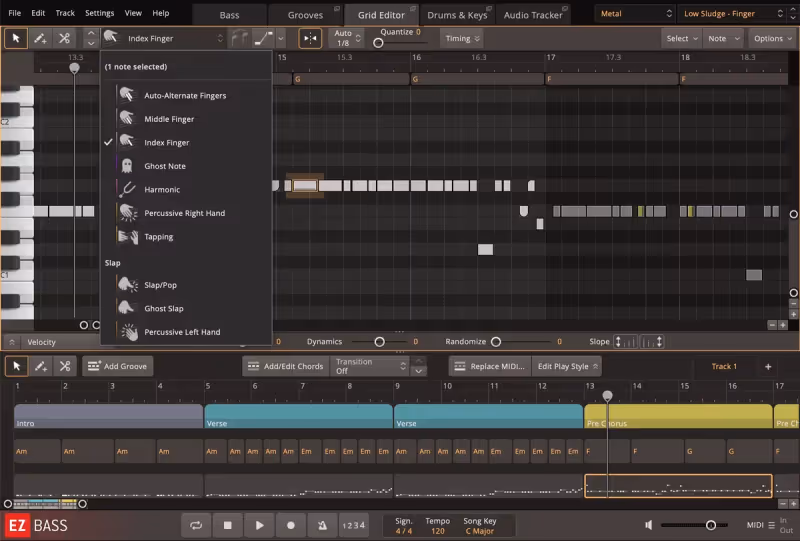Click the Add Groove button
The height and width of the screenshot is (541, 800).
pyautogui.click(x=117, y=366)
